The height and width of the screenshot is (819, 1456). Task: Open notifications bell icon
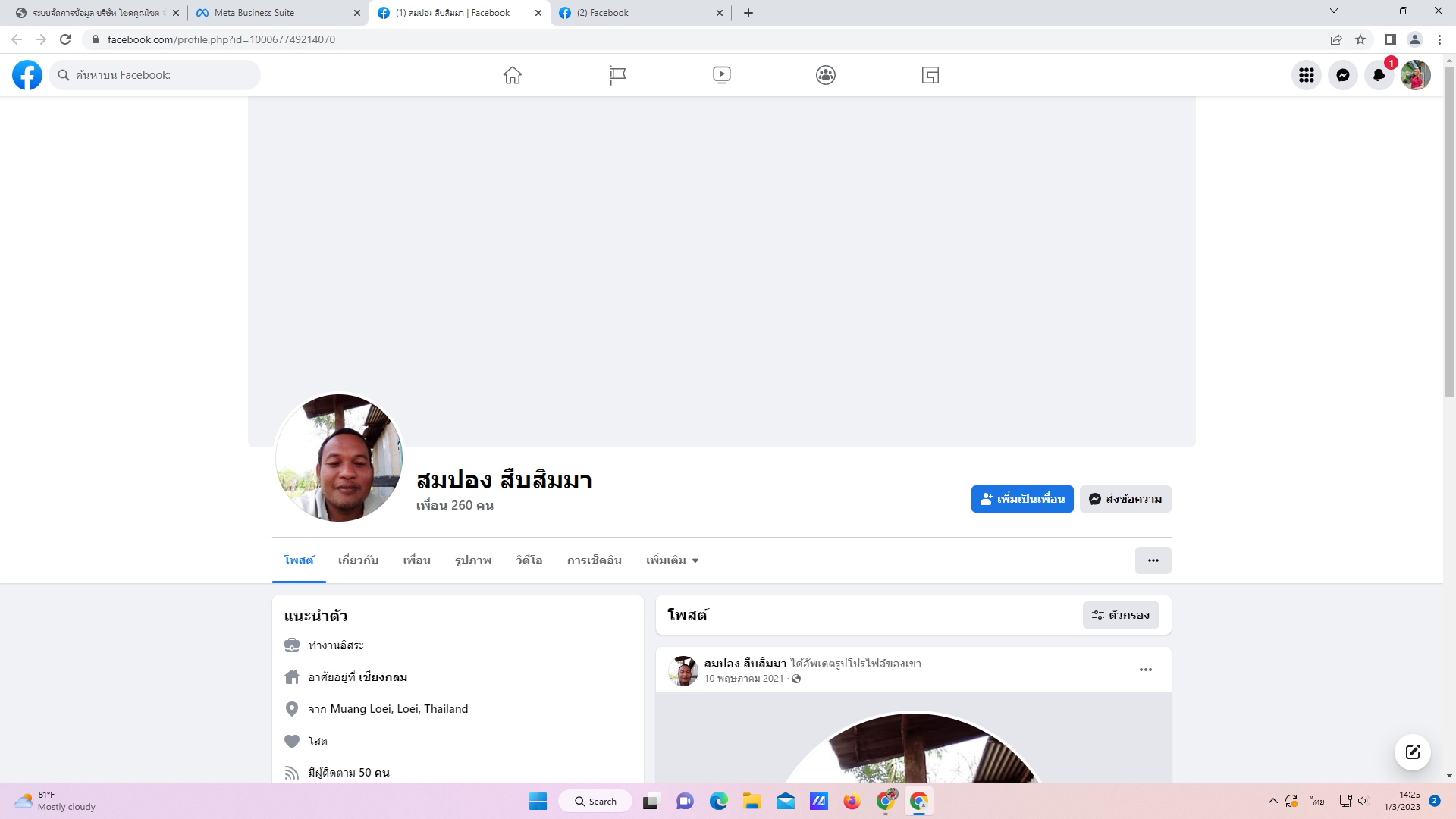[1379, 75]
